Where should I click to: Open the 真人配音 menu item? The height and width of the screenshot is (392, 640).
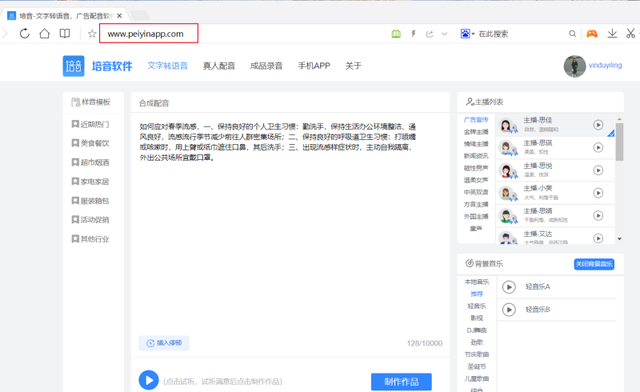pyautogui.click(x=219, y=66)
